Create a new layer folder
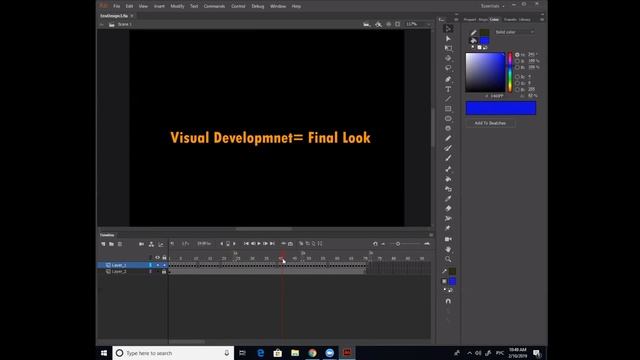The width and height of the screenshot is (640, 360). pyautogui.click(x=111, y=244)
